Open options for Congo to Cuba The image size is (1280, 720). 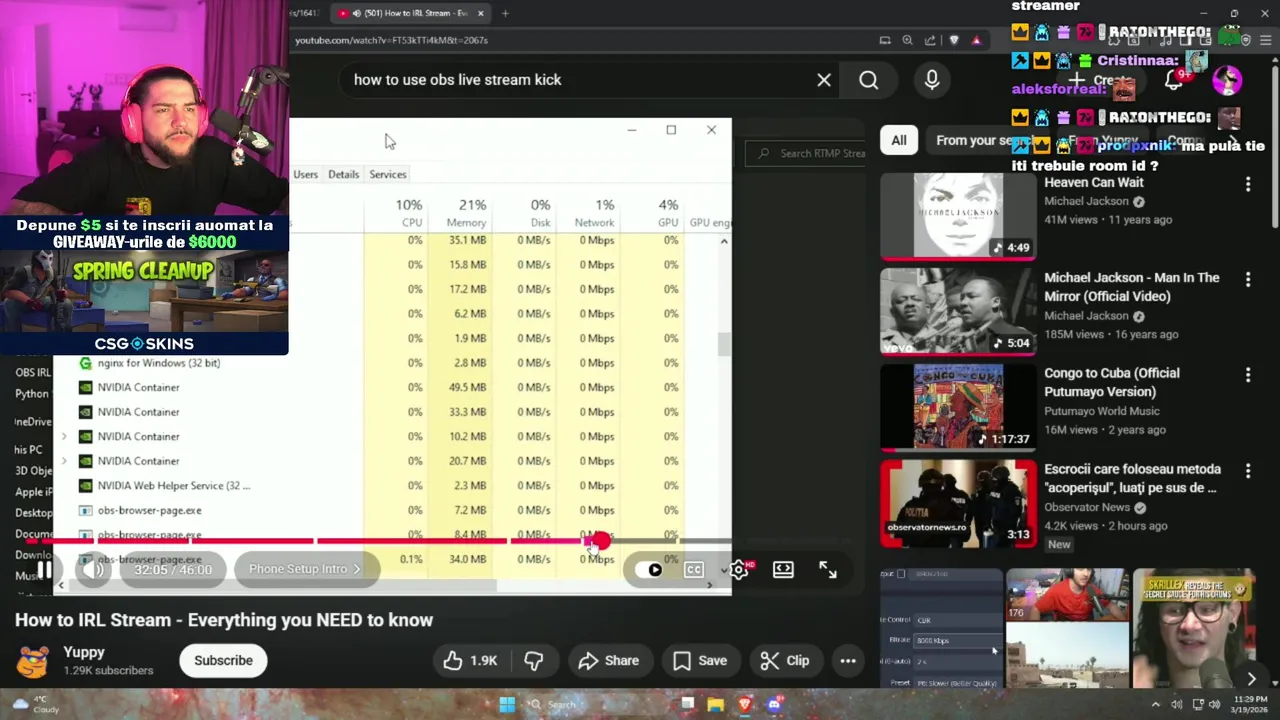tap(1248, 375)
